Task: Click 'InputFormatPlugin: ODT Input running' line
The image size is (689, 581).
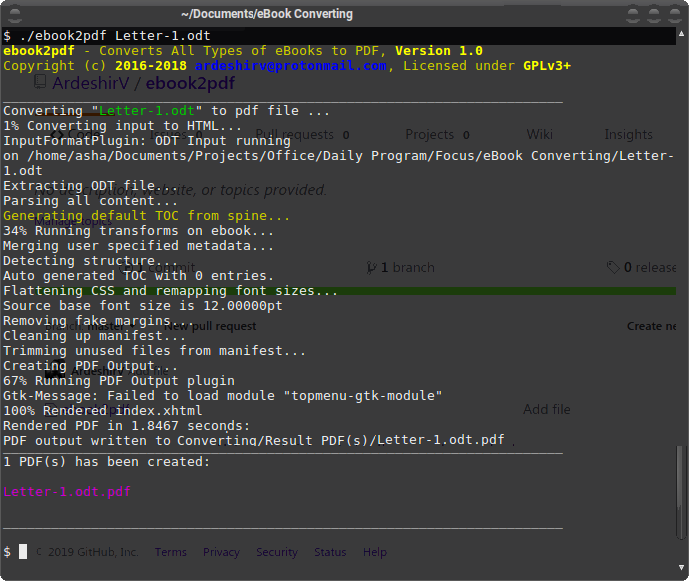Action: tap(147, 141)
